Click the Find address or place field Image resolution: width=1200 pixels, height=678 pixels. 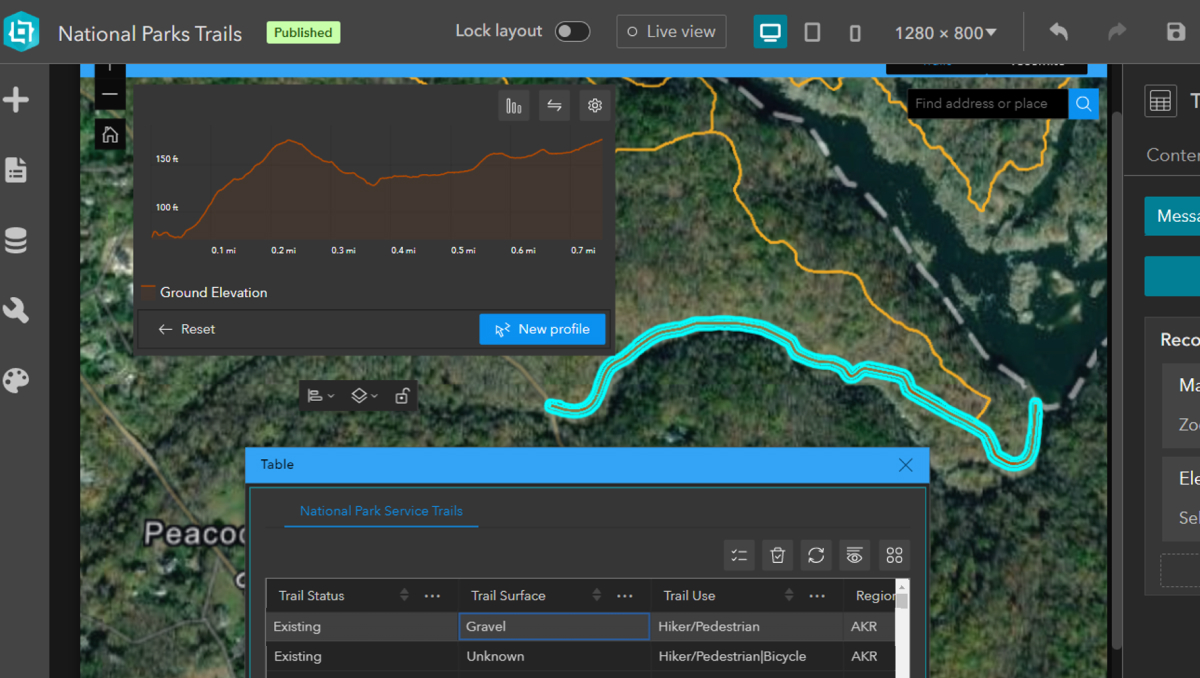pyautogui.click(x=987, y=104)
